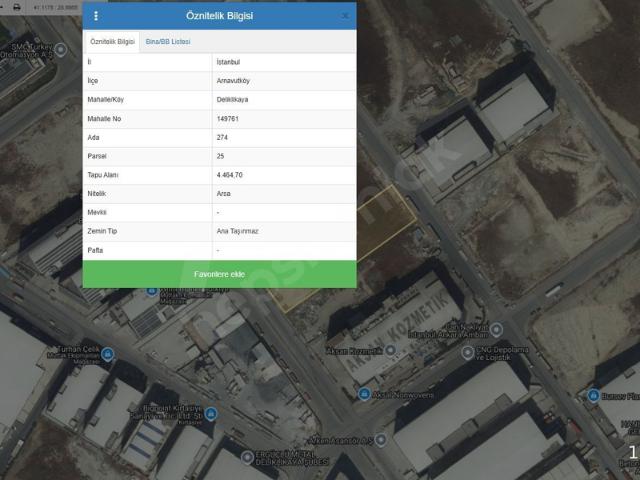This screenshot has height=480, width=640.
Task: Click the Aksan Kozmetik map label text
Action: pos(354,351)
